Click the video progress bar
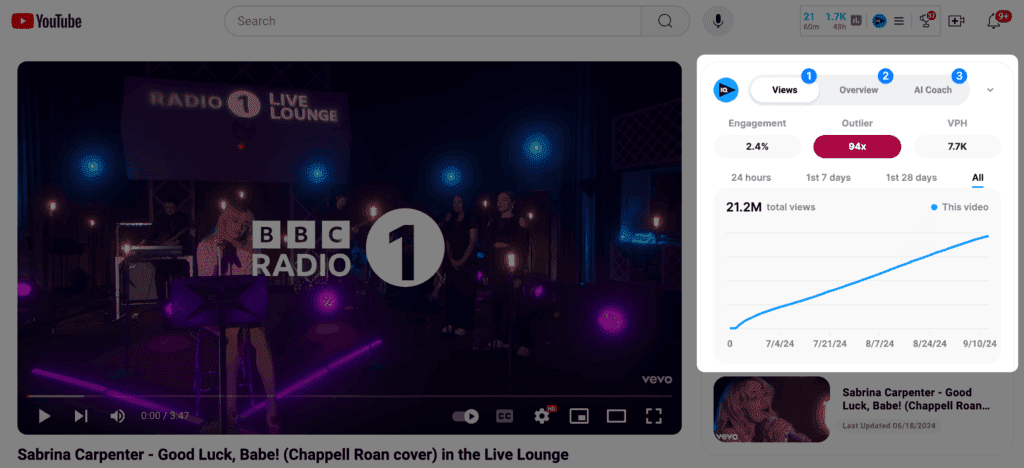The image size is (1024, 468). tap(349, 396)
